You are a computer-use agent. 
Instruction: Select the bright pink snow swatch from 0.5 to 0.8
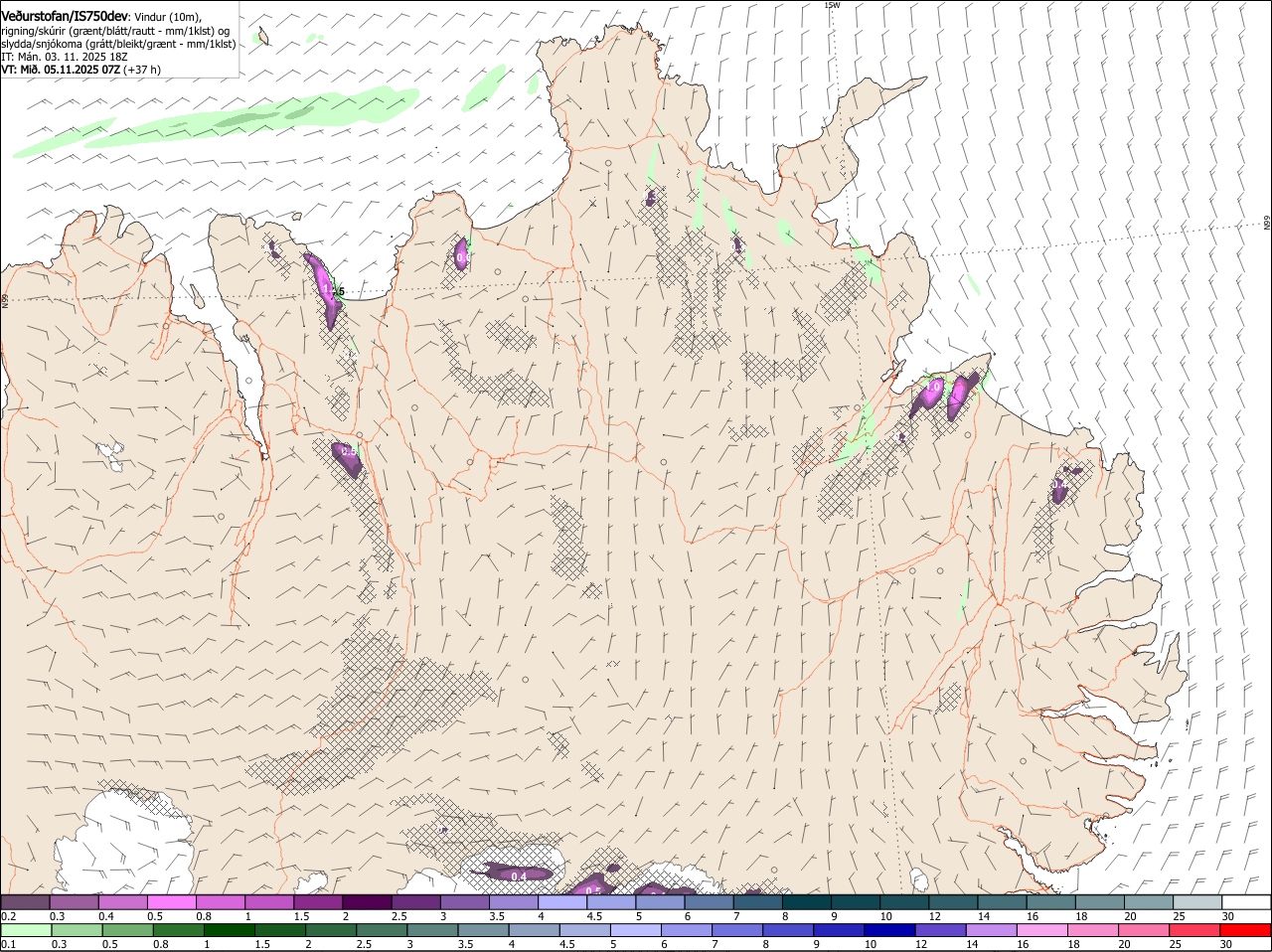(x=171, y=901)
